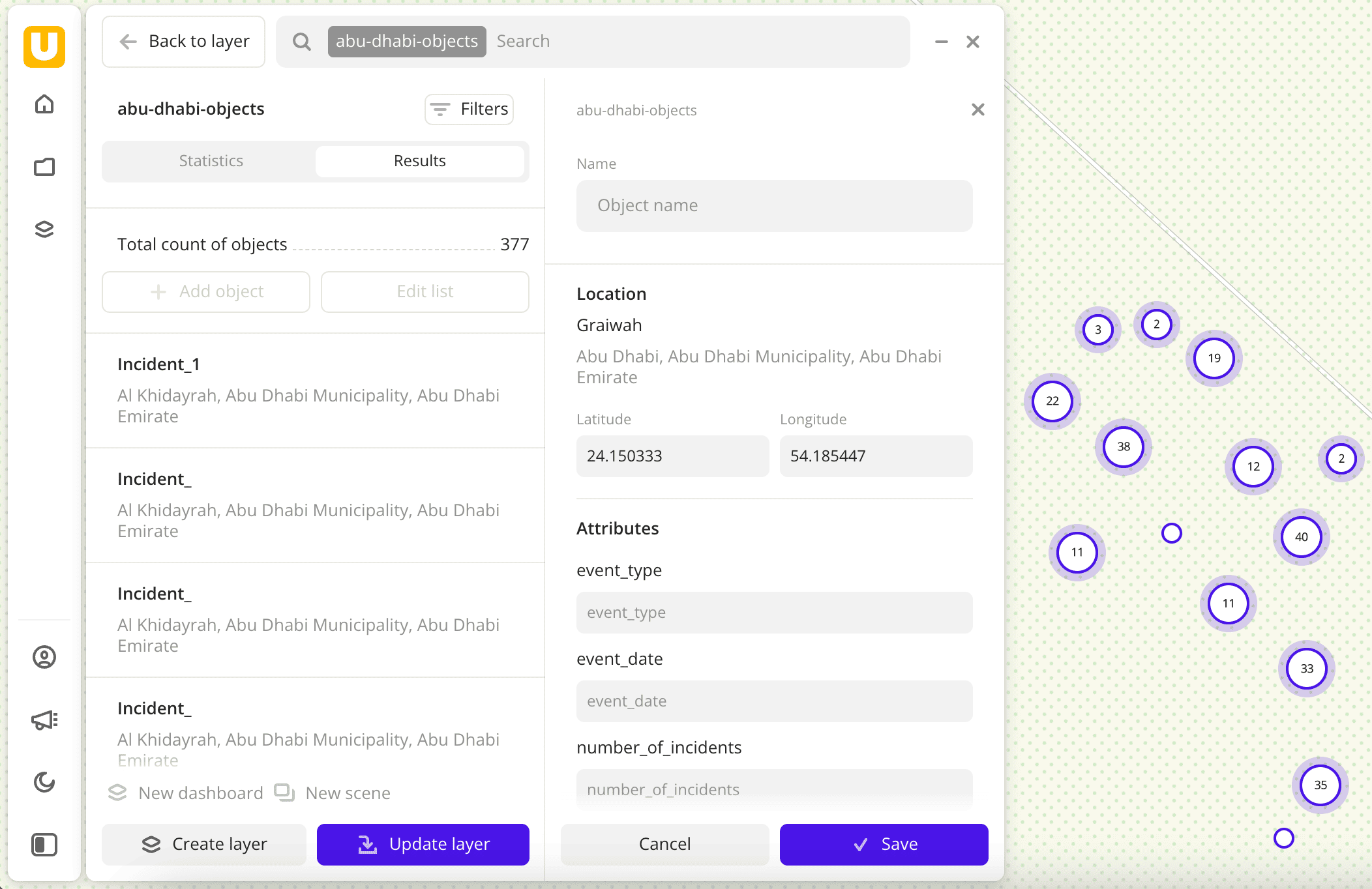
Task: Open the Projects folder icon in sidebar
Action: (x=43, y=166)
